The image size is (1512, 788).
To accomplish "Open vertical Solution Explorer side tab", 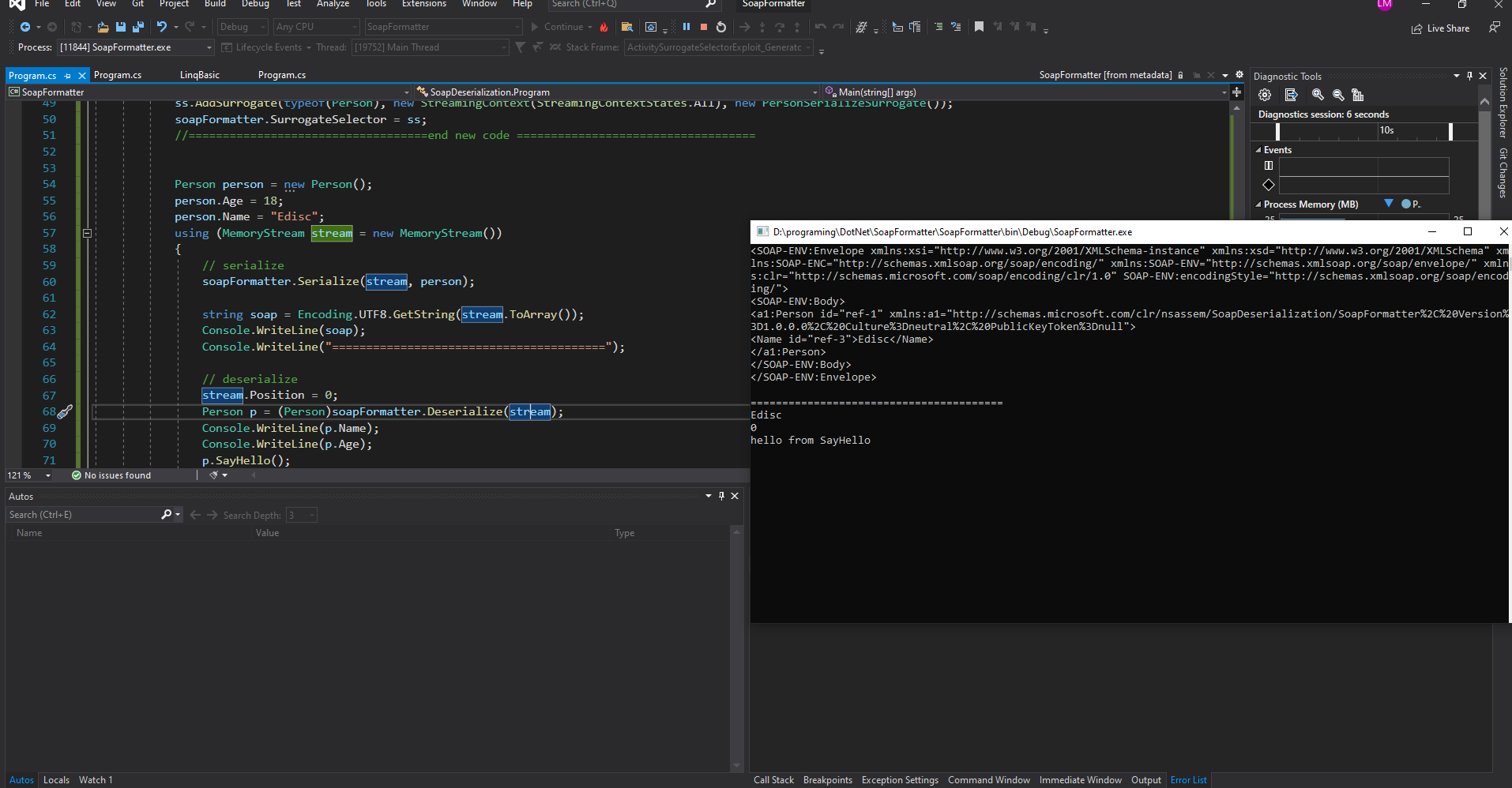I will tap(1503, 103).
